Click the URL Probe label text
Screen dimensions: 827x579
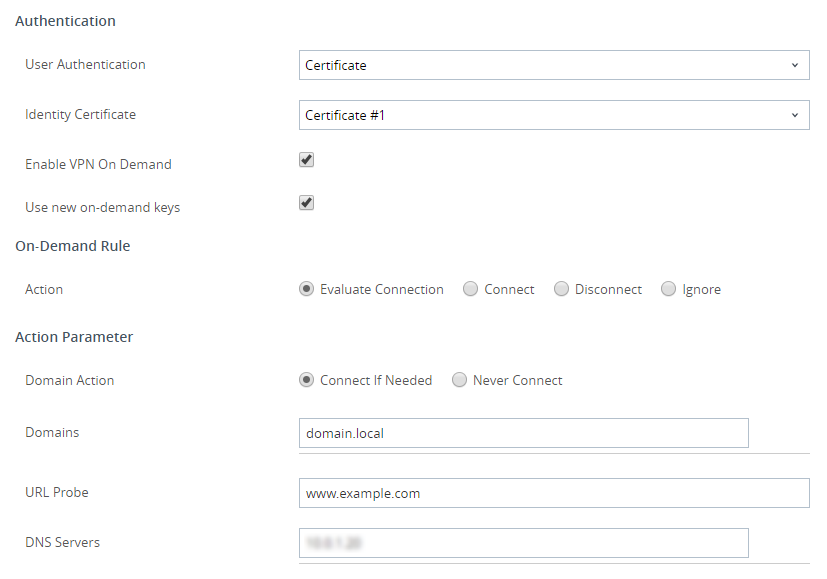[x=57, y=492]
